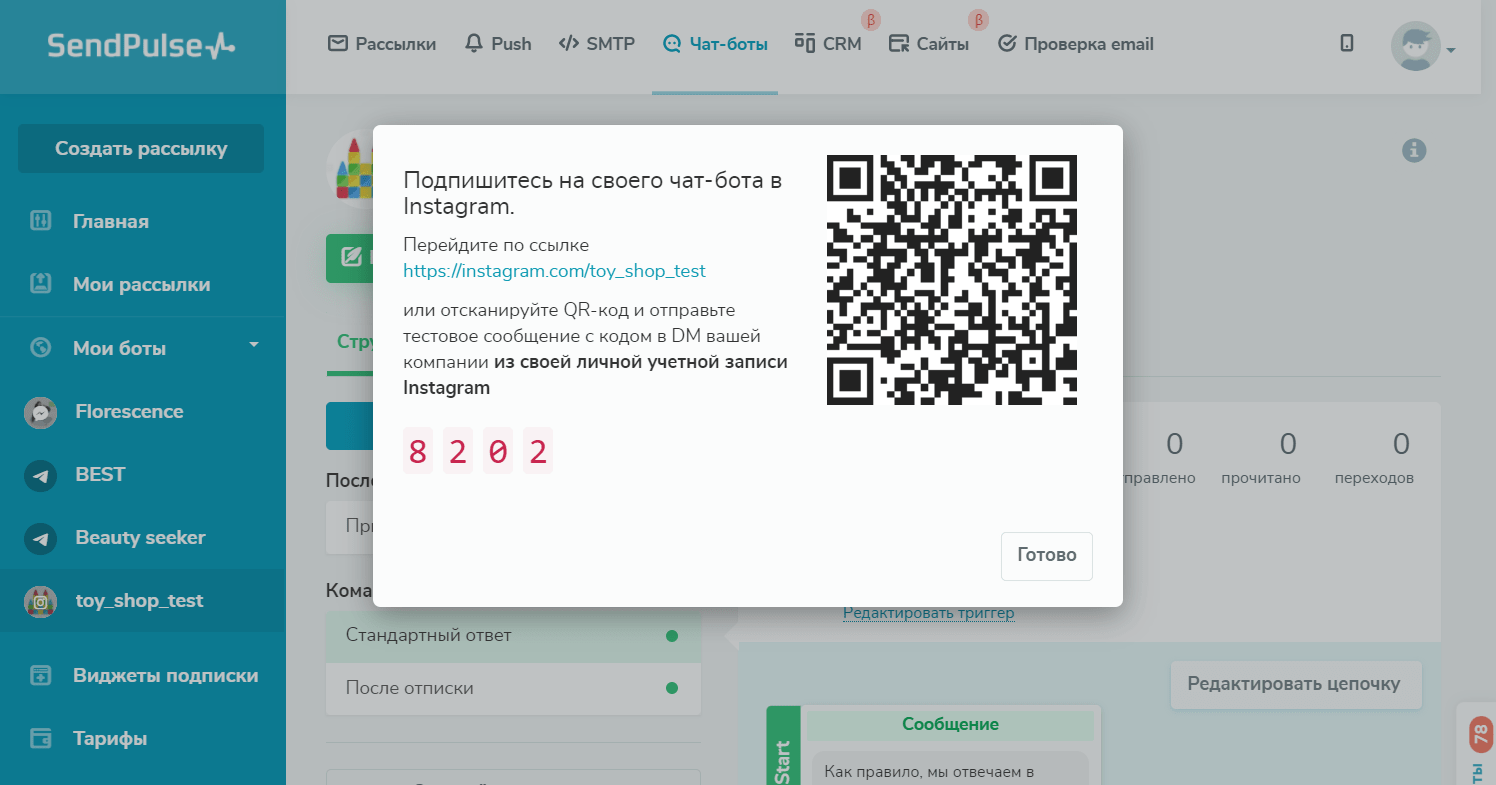Click the BEST Telegram bot icon
The width and height of the screenshot is (1496, 785).
click(x=40, y=475)
